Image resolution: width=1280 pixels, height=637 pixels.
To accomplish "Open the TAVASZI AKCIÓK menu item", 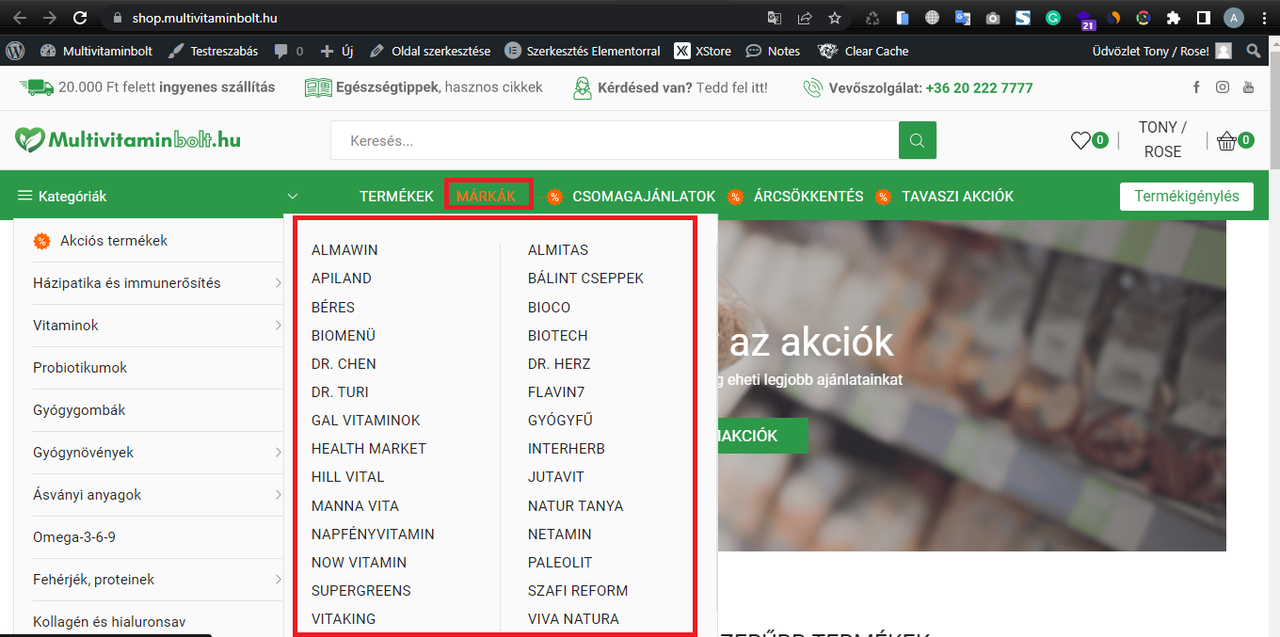I will [x=957, y=196].
